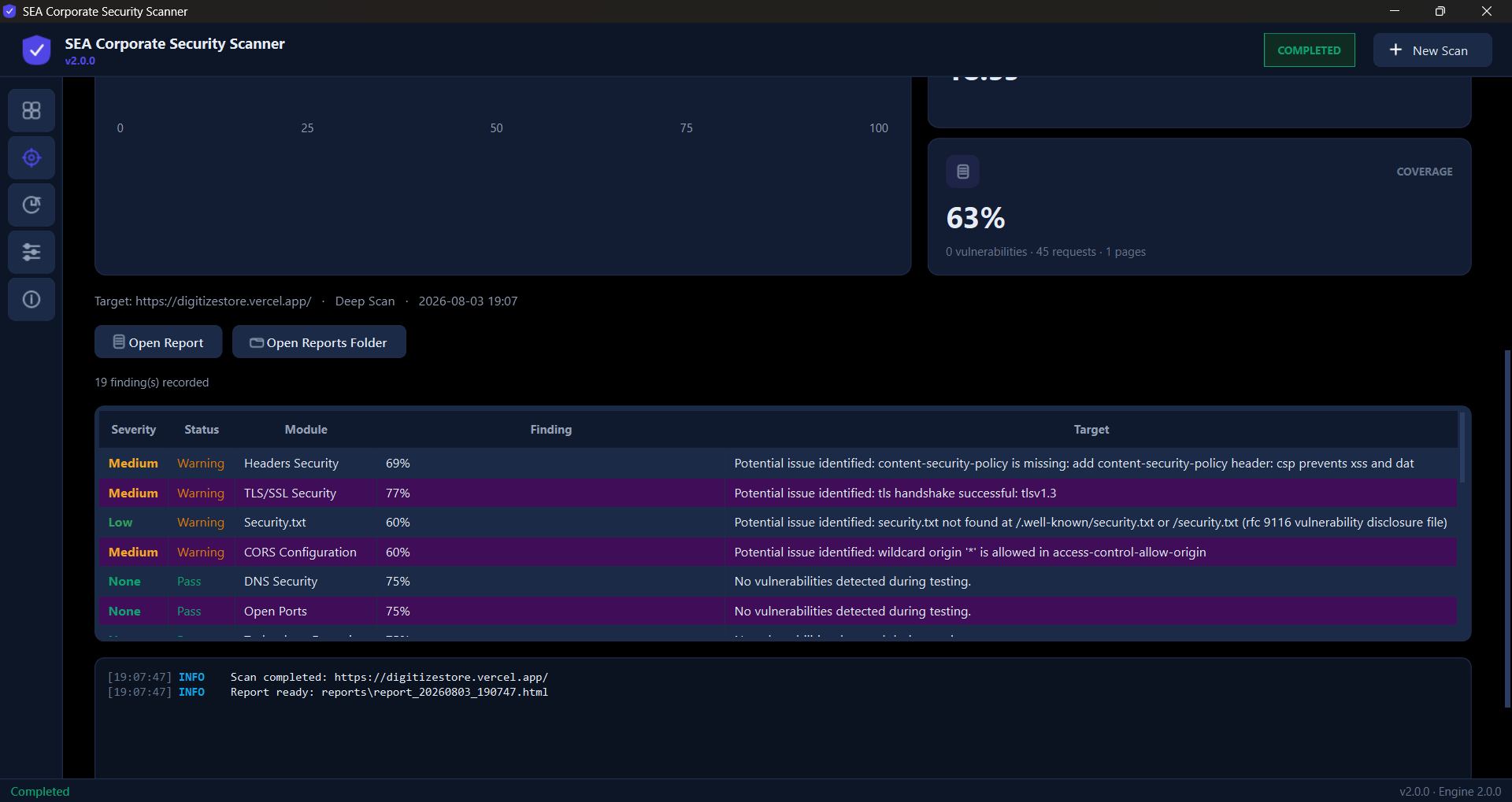Click the 63% coverage value
The width and height of the screenshot is (1512, 802).
976,218
